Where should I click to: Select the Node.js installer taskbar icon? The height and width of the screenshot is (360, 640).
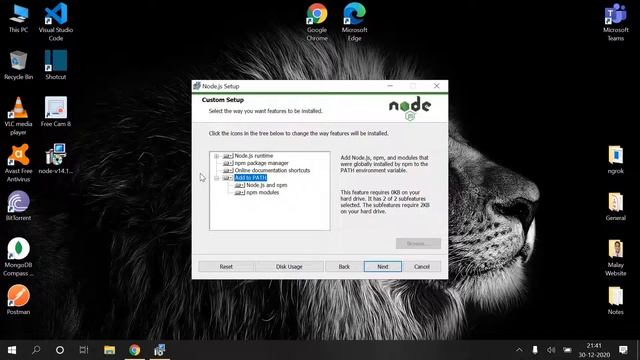pyautogui.click(x=160, y=350)
